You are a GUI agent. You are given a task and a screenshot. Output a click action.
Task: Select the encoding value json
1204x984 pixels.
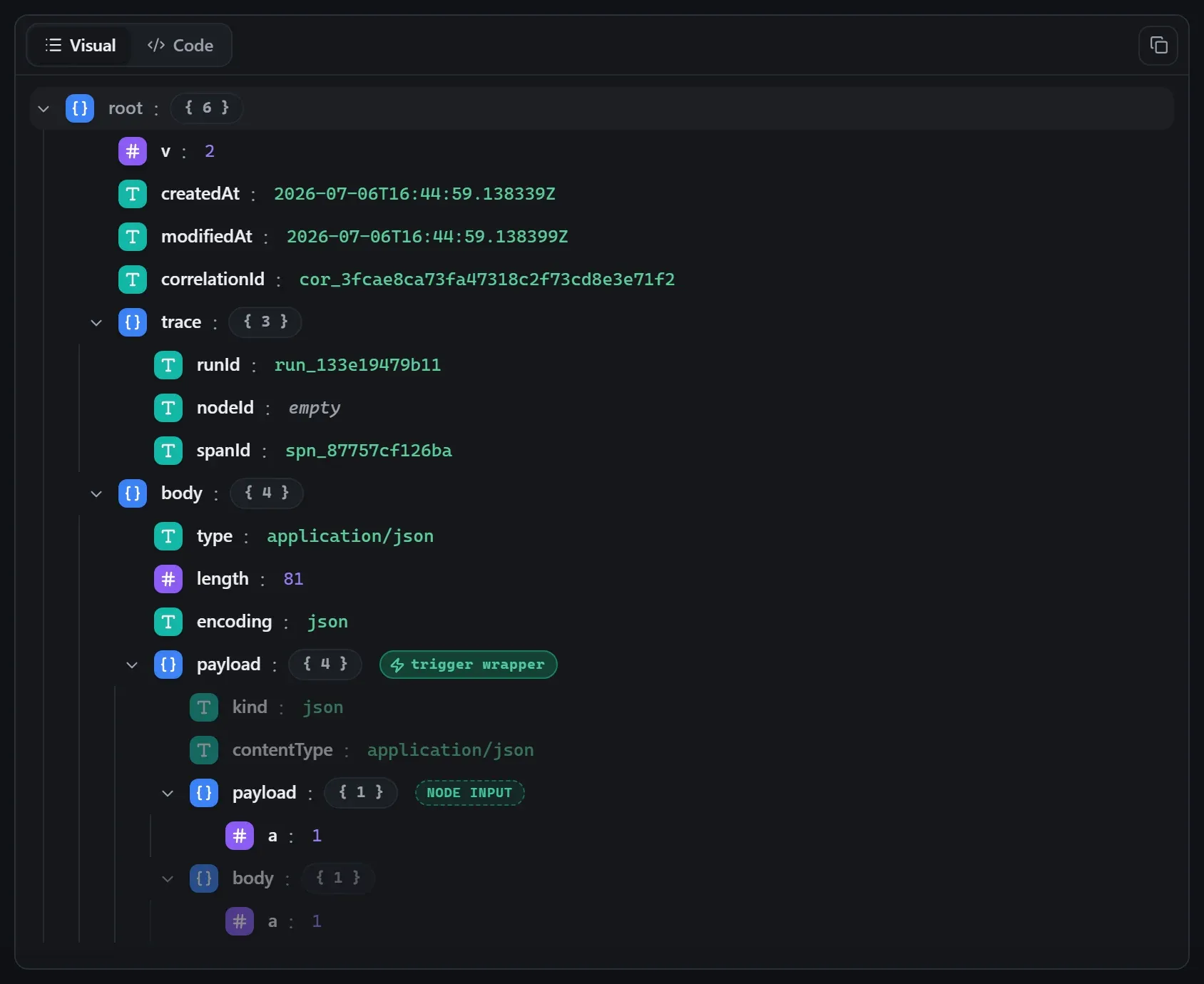(x=327, y=622)
